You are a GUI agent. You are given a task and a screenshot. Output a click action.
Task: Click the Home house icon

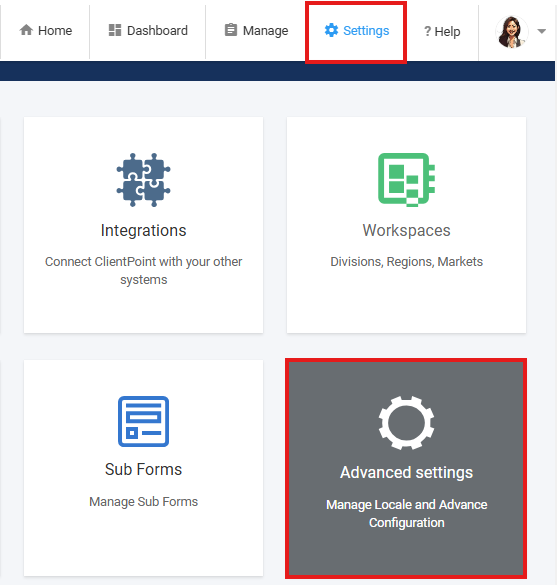pyautogui.click(x=26, y=30)
